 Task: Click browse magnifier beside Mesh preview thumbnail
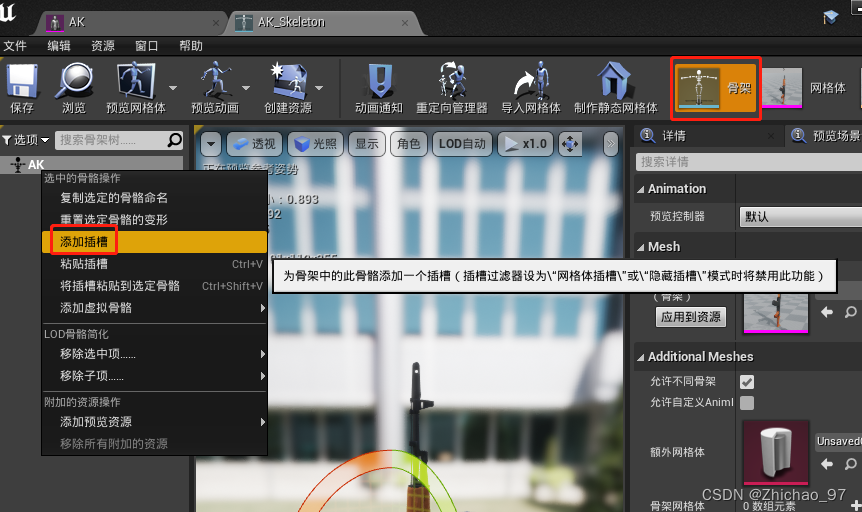pos(850,312)
